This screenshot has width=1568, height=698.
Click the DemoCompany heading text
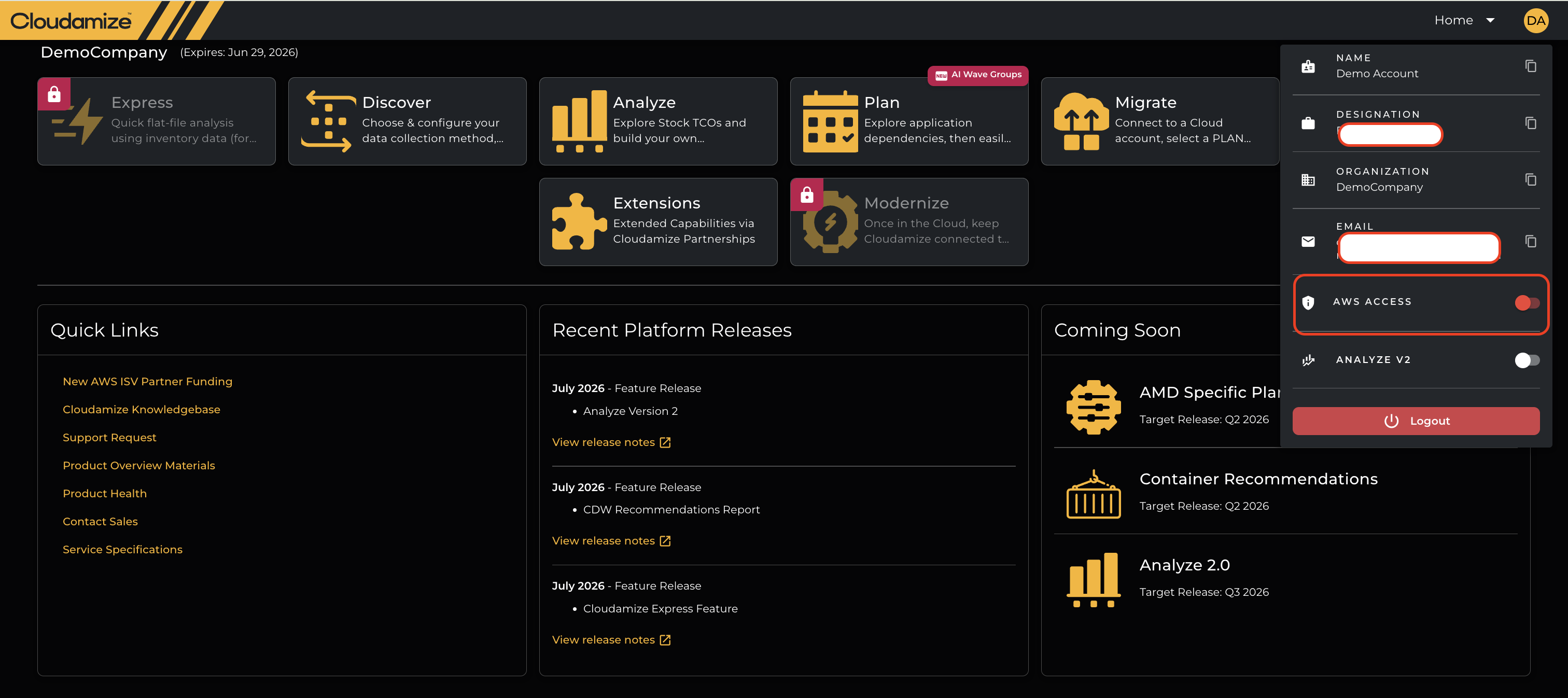[x=104, y=52]
